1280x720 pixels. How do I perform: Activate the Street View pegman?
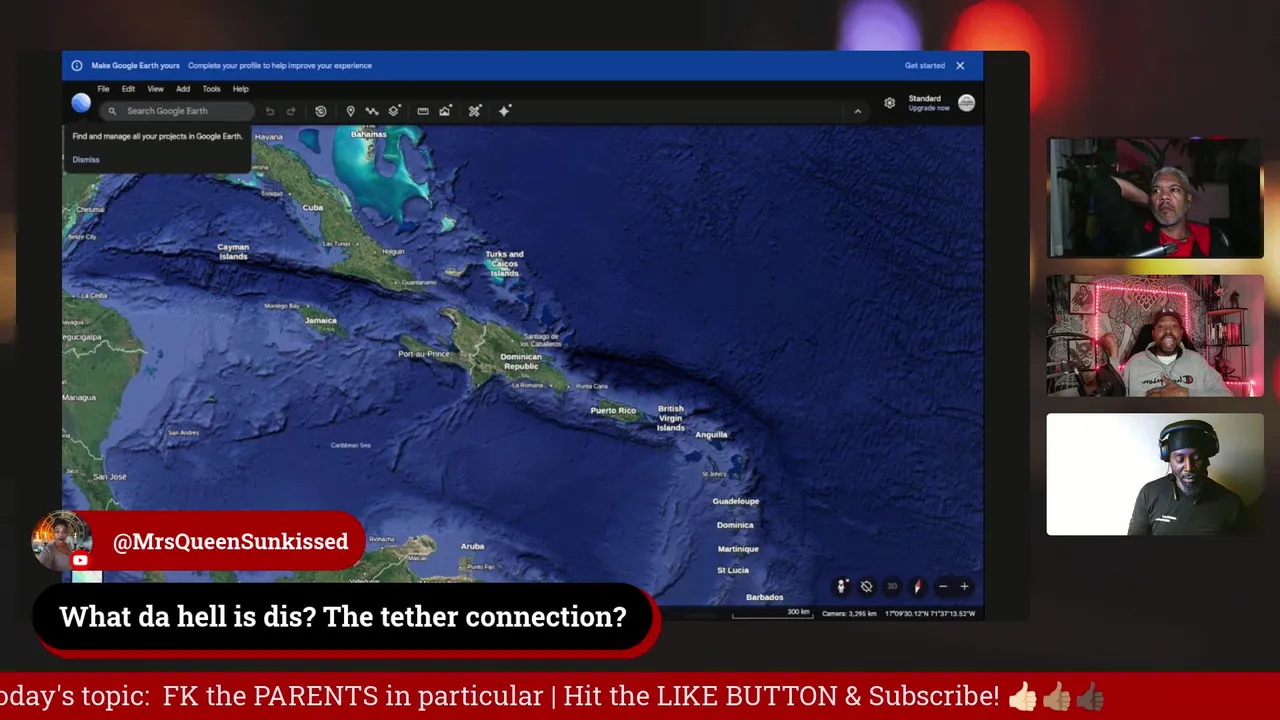[841, 587]
